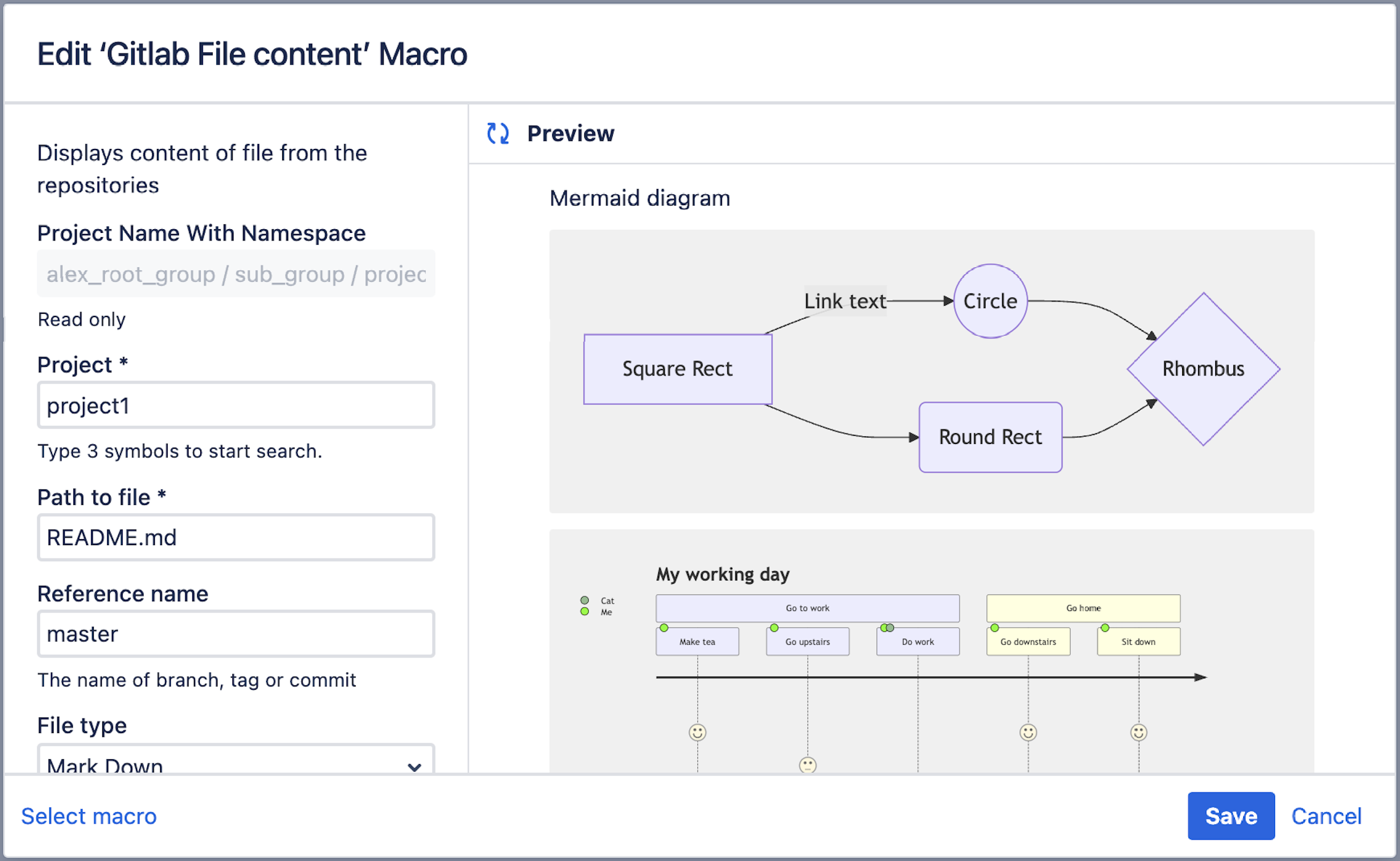This screenshot has height=861, width=1400.
Task: Open the File type dropdown chevron
Action: click(x=415, y=766)
